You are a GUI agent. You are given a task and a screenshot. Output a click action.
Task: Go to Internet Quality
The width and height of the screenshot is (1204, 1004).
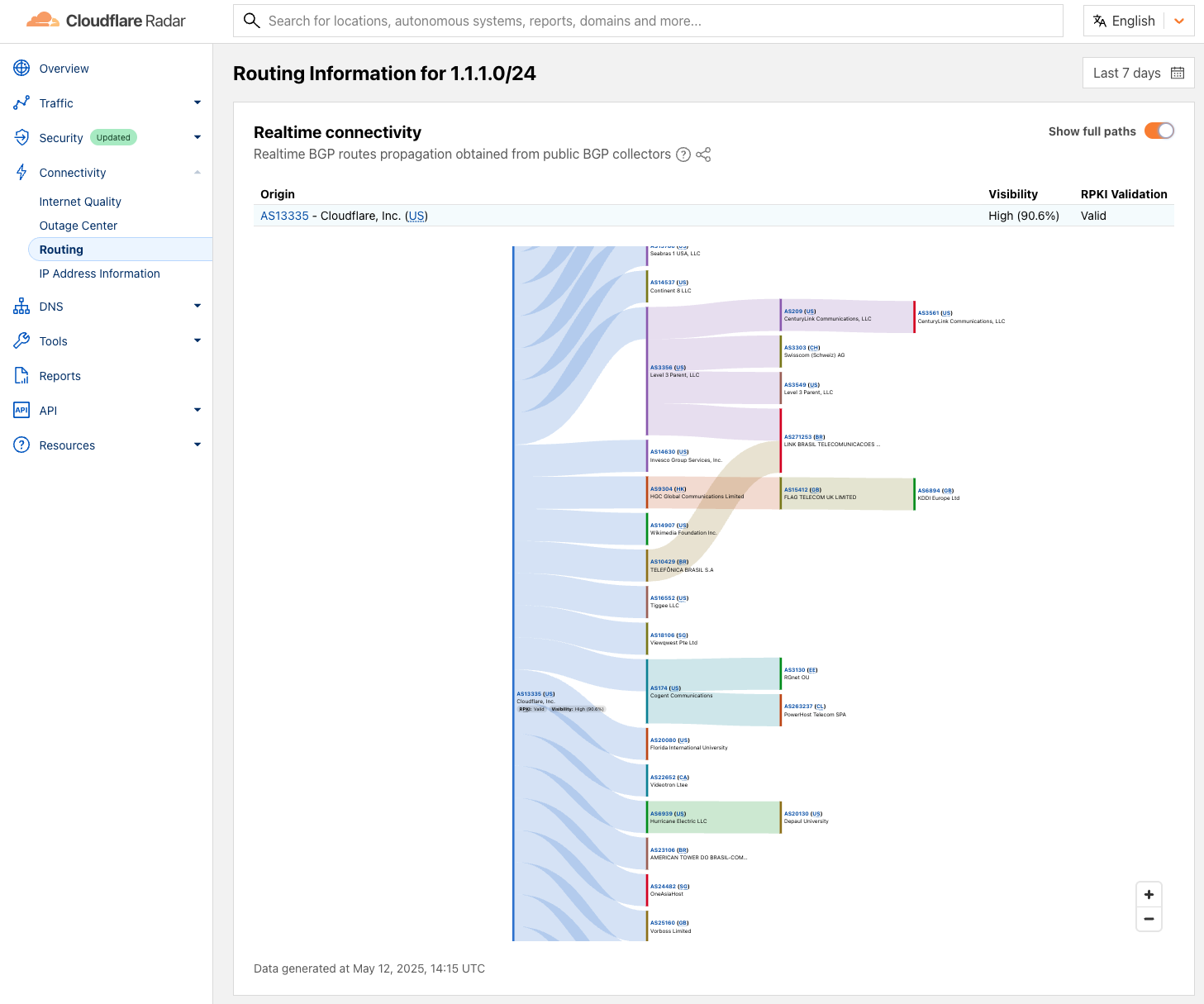click(x=80, y=202)
